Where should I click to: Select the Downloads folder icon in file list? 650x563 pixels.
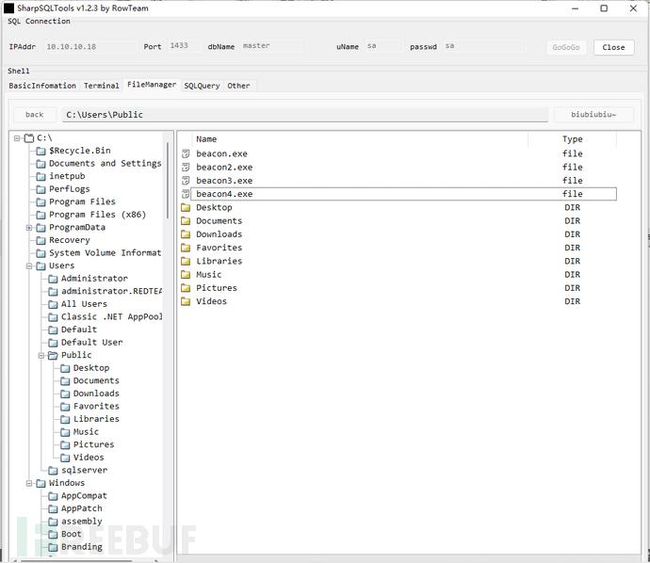[x=186, y=235]
